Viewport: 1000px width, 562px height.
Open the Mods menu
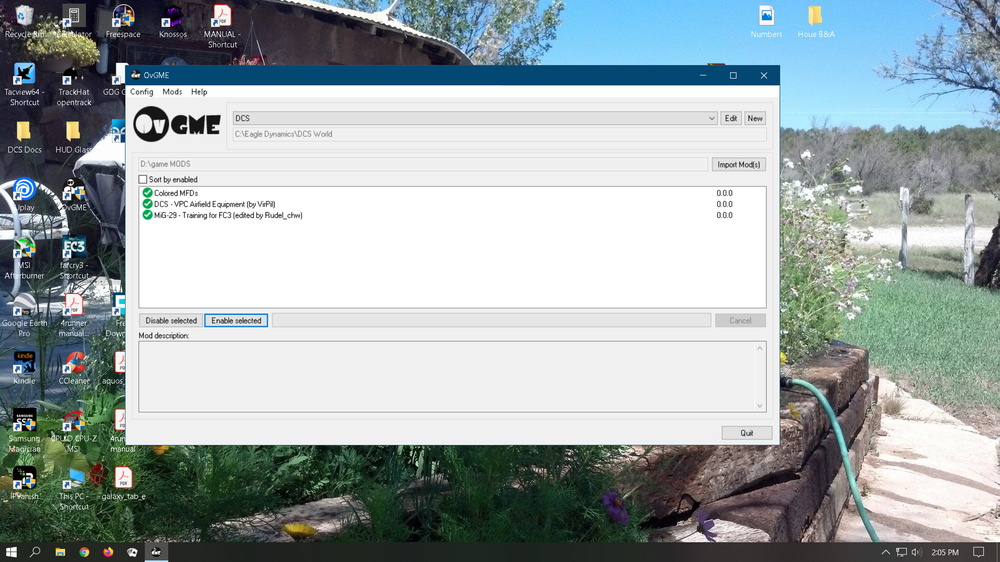coord(172,92)
